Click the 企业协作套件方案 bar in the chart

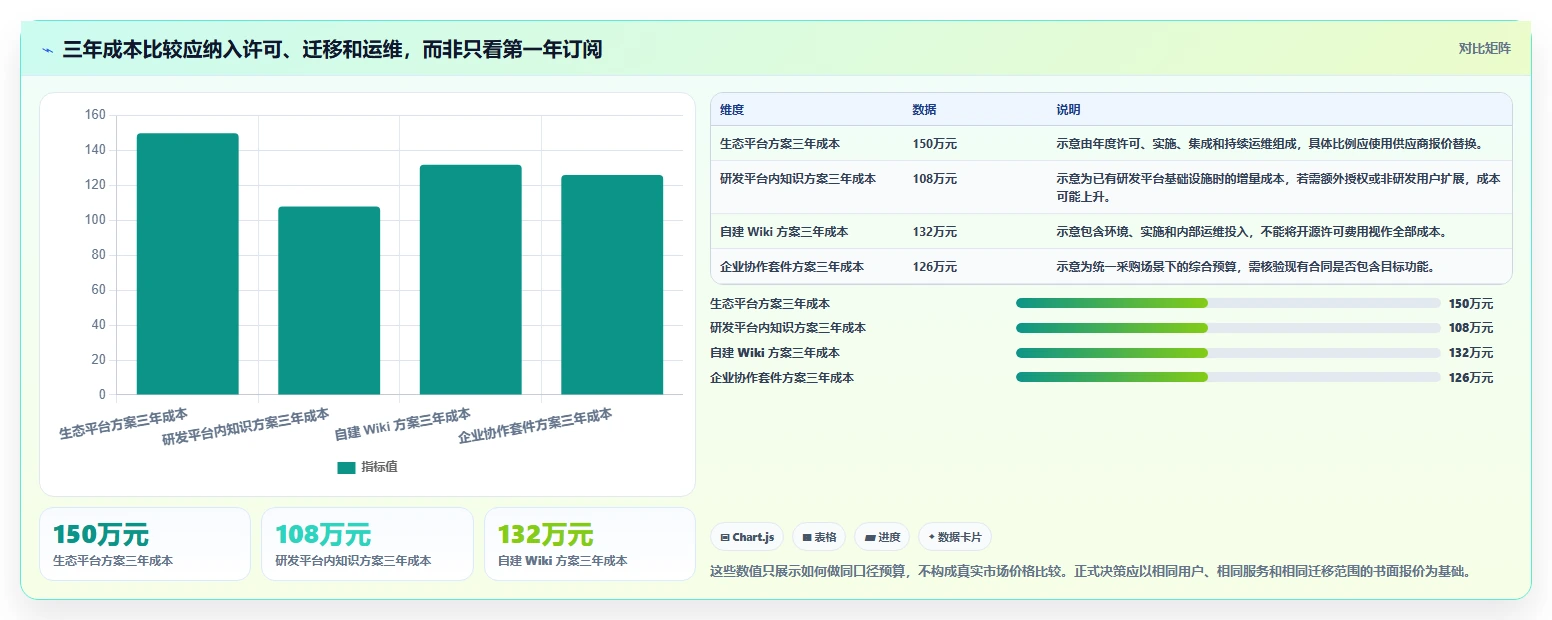[612, 284]
